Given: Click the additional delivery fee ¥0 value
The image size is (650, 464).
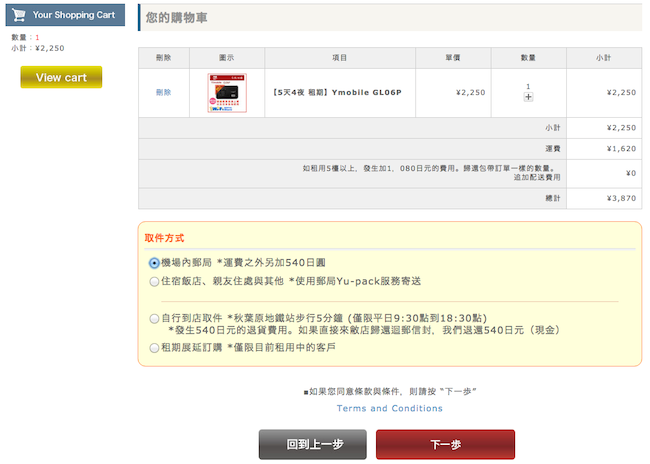Looking at the screenshot, I should click(631, 173).
